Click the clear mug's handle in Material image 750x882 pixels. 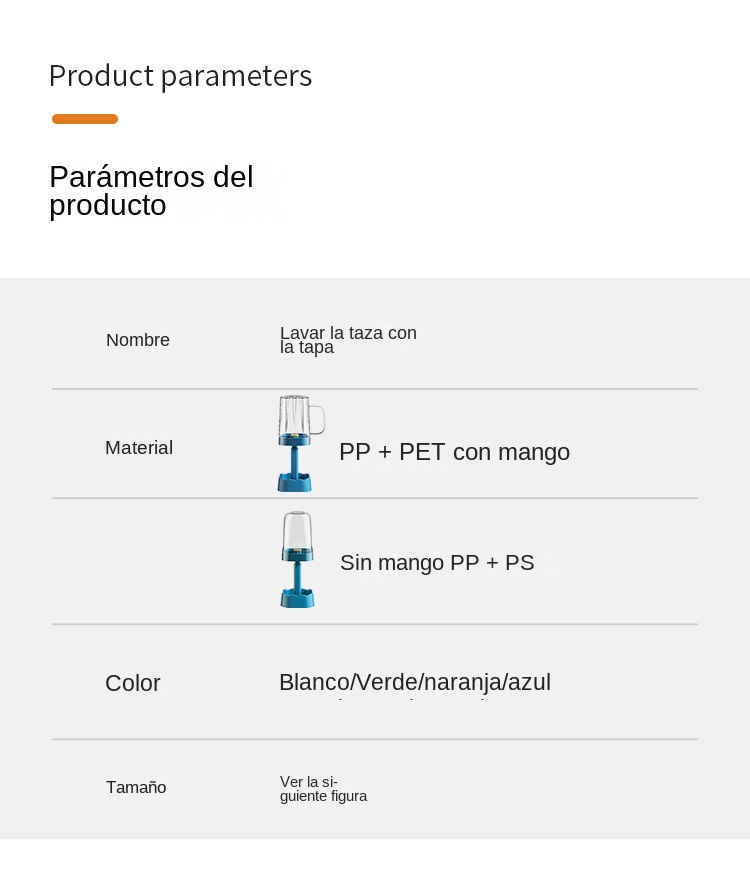[317, 418]
